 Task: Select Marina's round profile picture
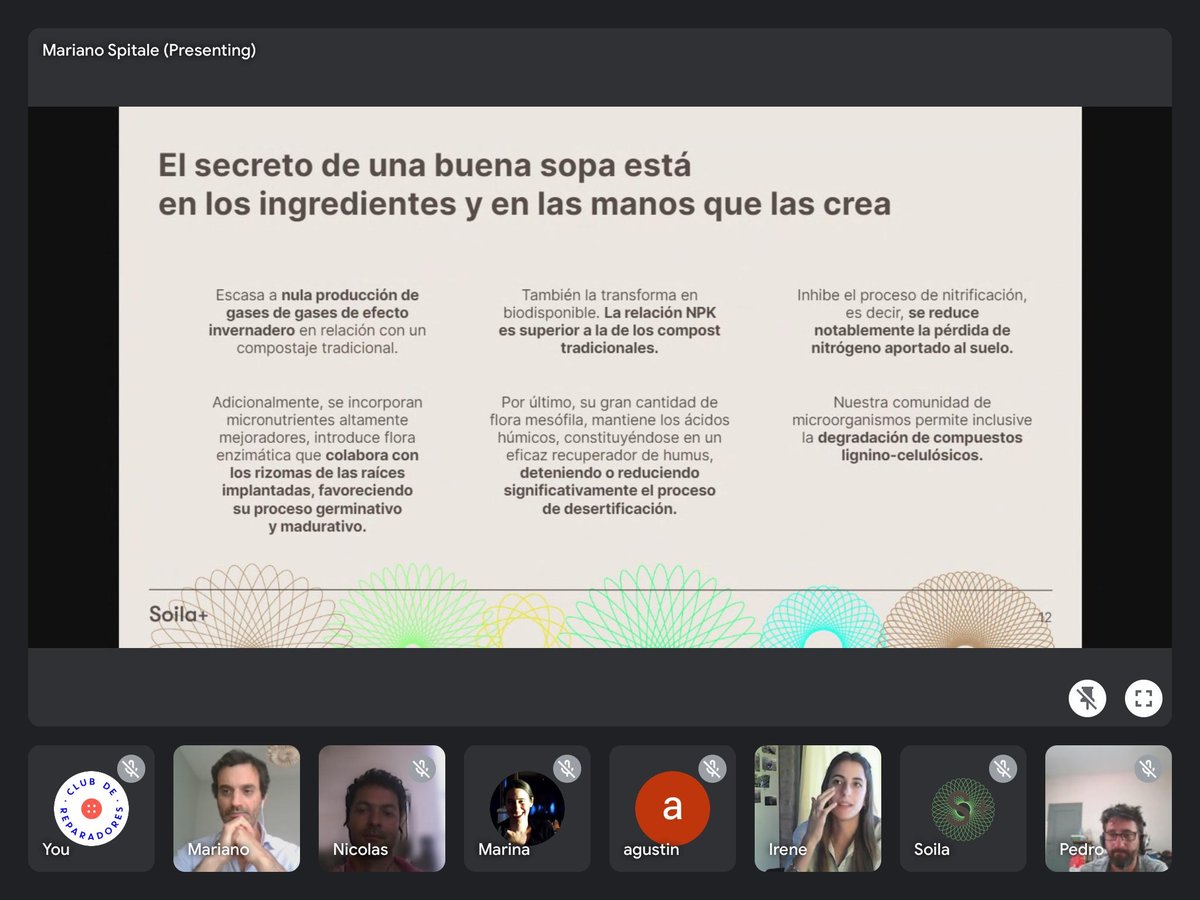(x=527, y=809)
